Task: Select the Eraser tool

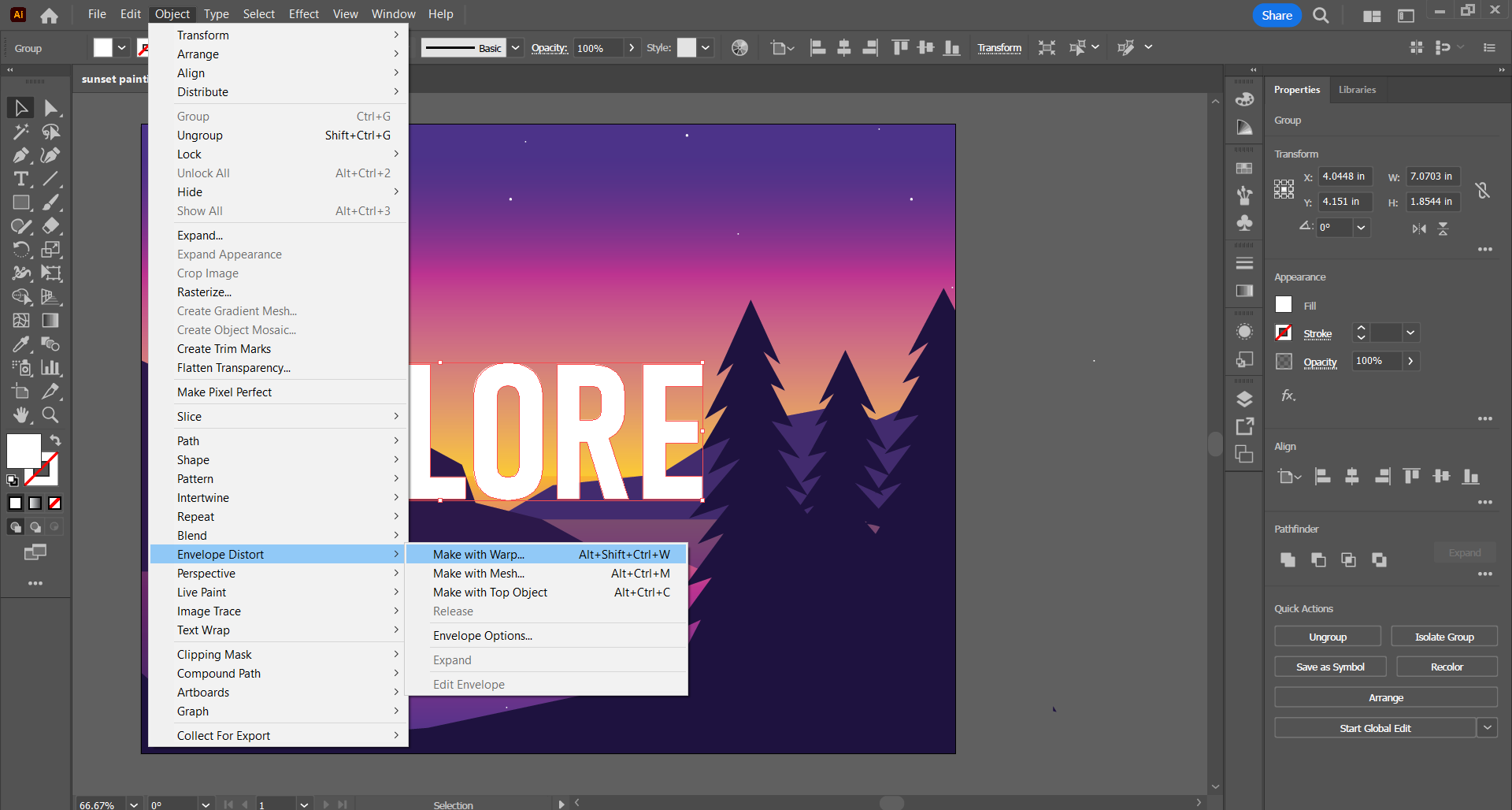Action: (51, 226)
